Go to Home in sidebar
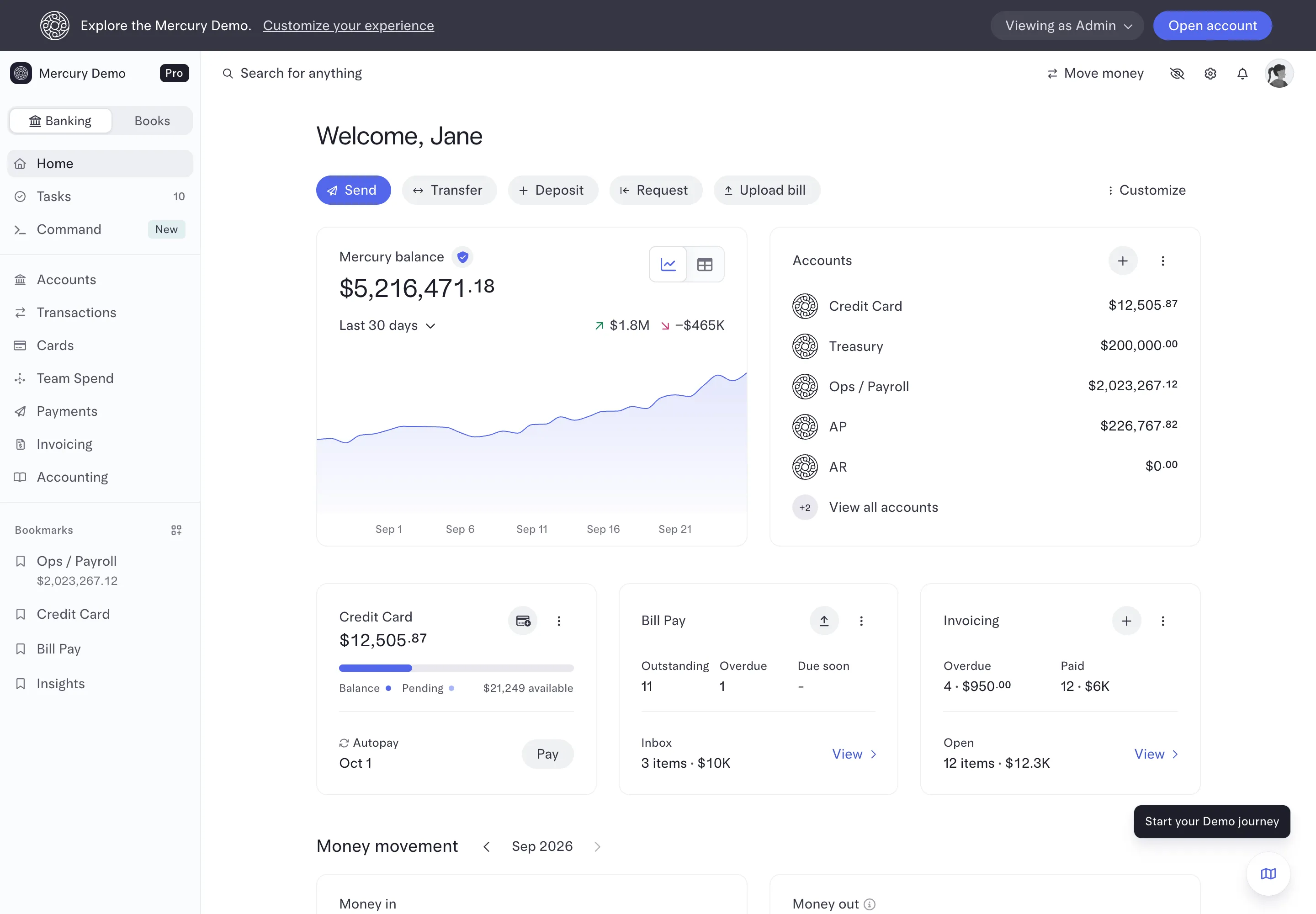This screenshot has width=1316, height=914. pos(100,164)
